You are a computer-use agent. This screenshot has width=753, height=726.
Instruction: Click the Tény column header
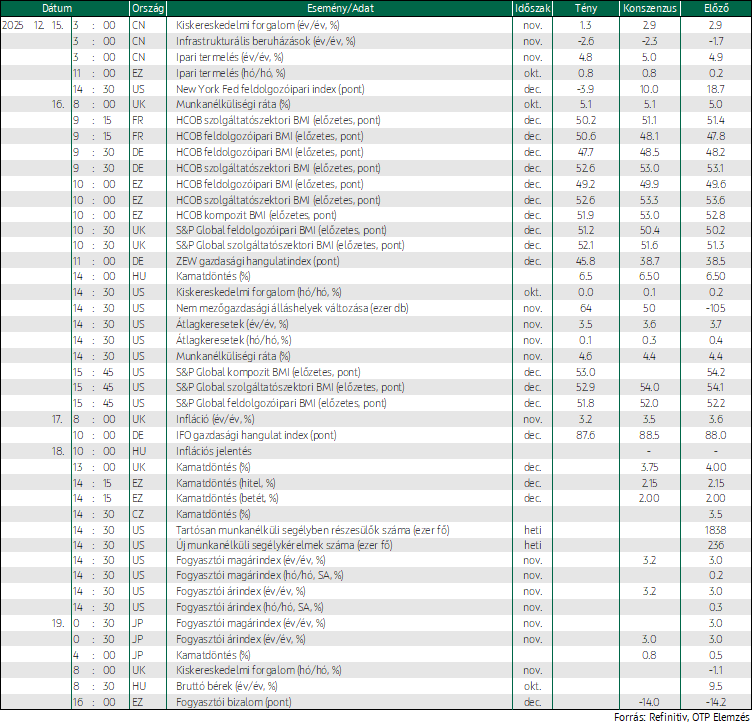pos(586,8)
